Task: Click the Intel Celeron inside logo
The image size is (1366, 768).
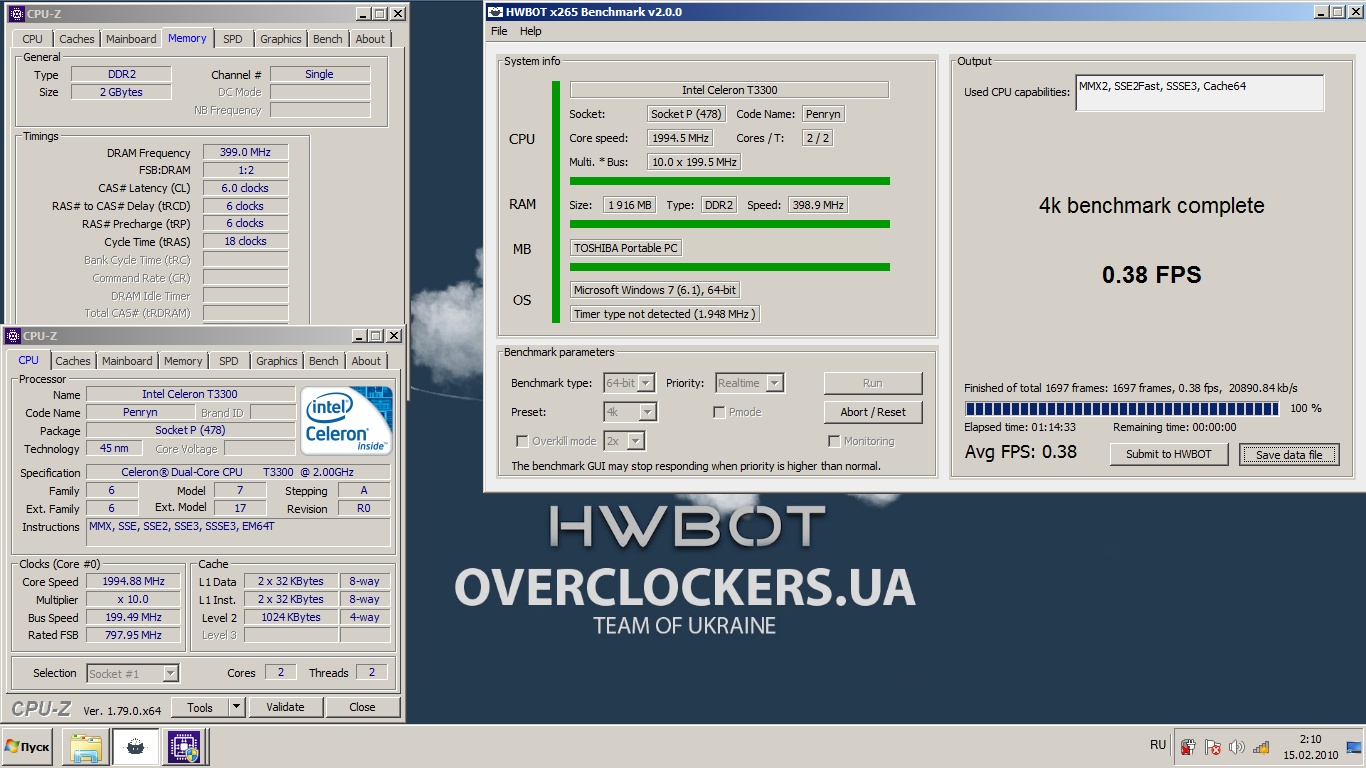Action: (347, 420)
